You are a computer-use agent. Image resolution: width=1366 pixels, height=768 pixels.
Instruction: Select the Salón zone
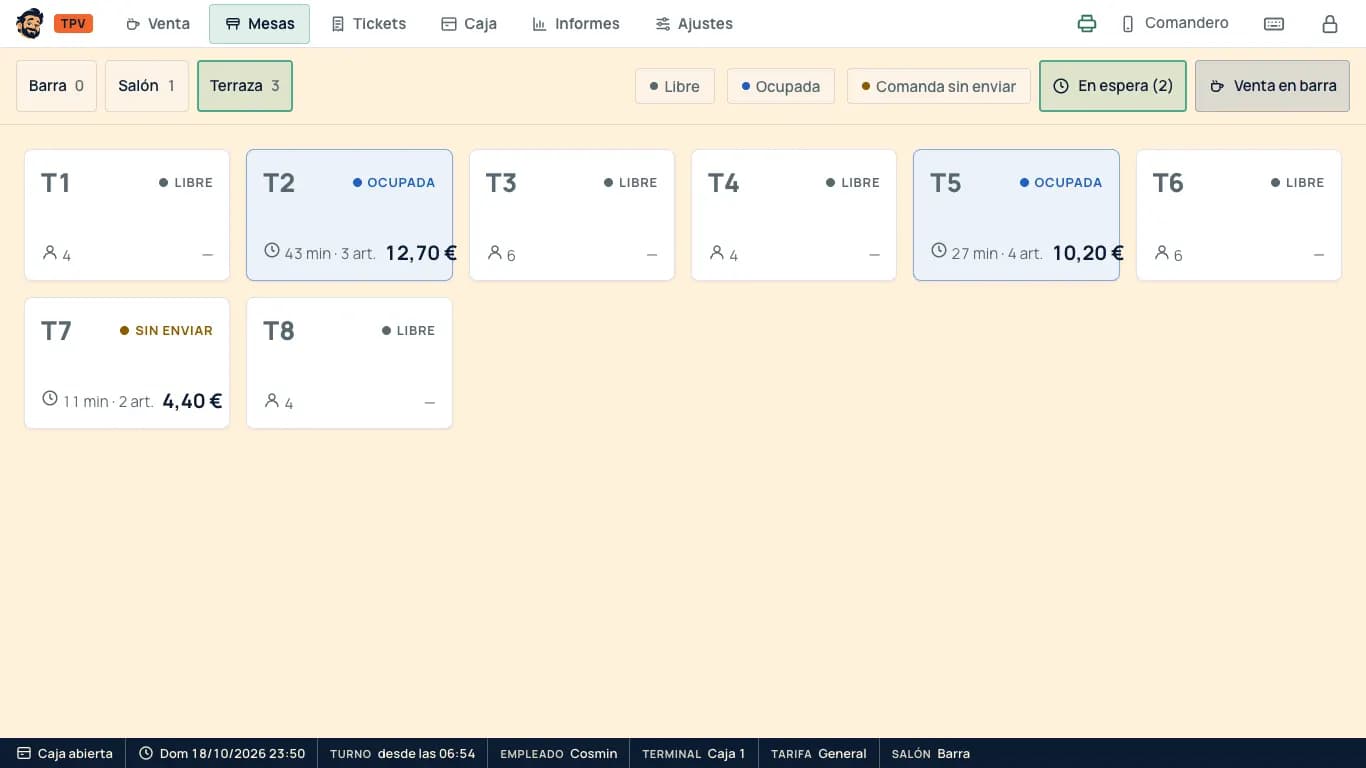(147, 86)
